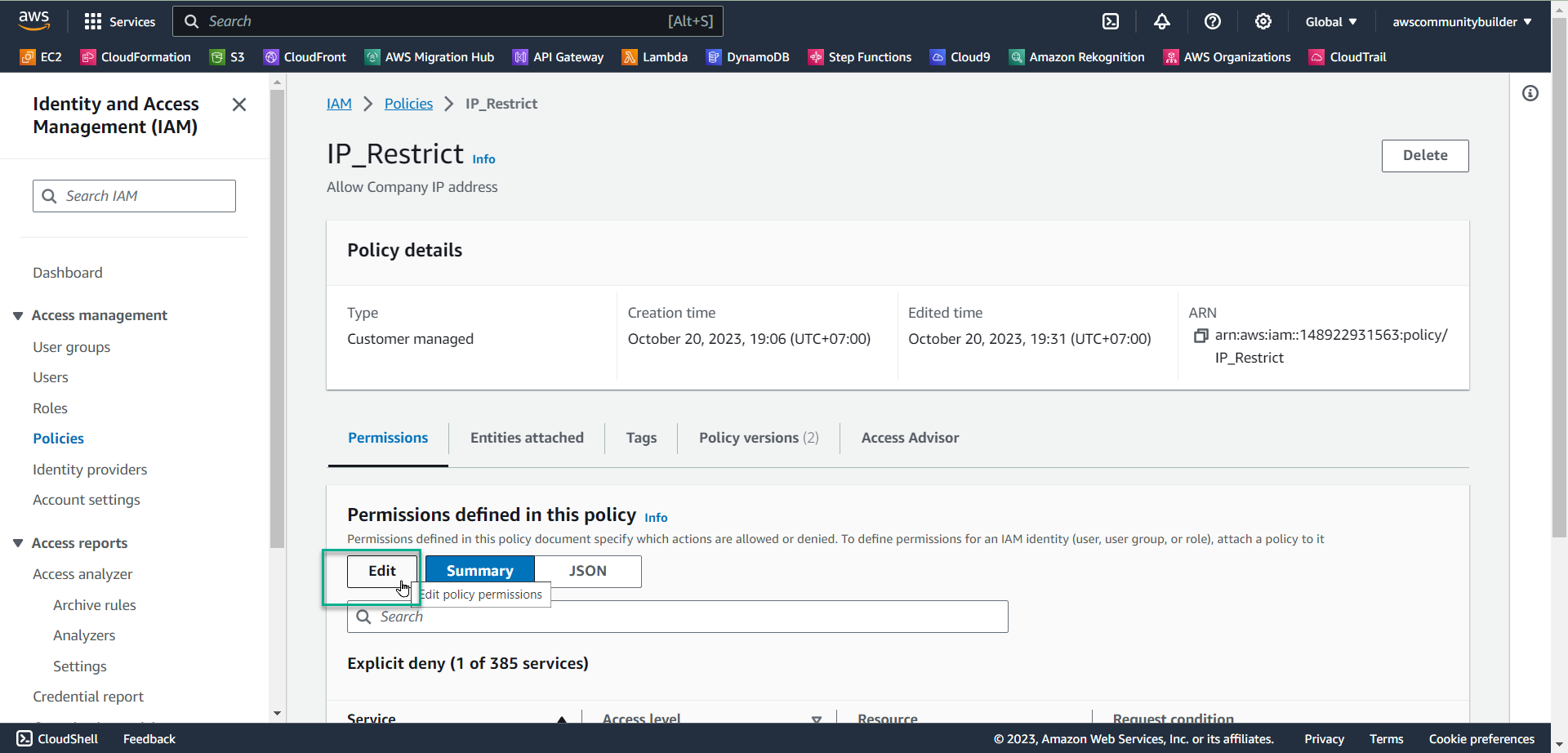The image size is (1568, 753).
Task: Copy the policy ARN
Action: [1200, 336]
